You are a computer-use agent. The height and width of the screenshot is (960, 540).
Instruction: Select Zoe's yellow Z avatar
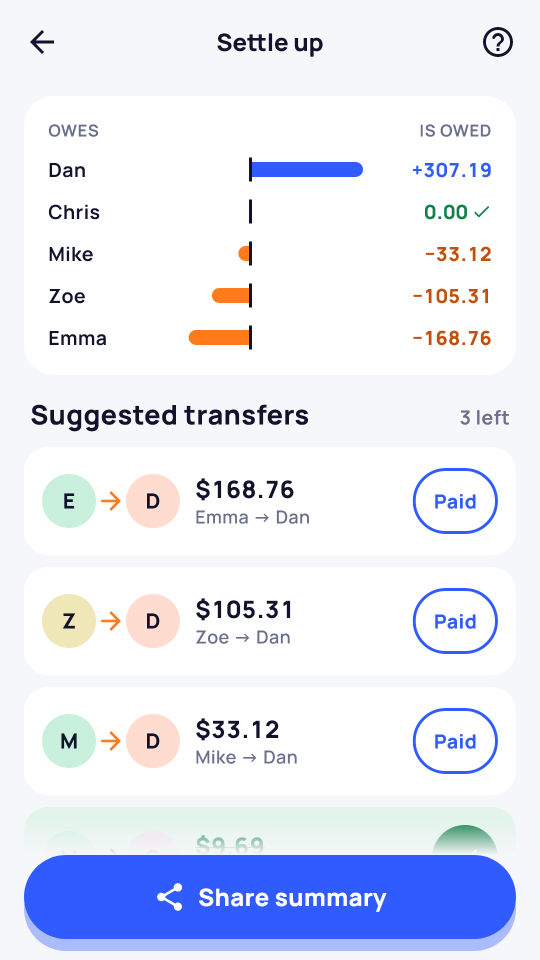tap(69, 621)
